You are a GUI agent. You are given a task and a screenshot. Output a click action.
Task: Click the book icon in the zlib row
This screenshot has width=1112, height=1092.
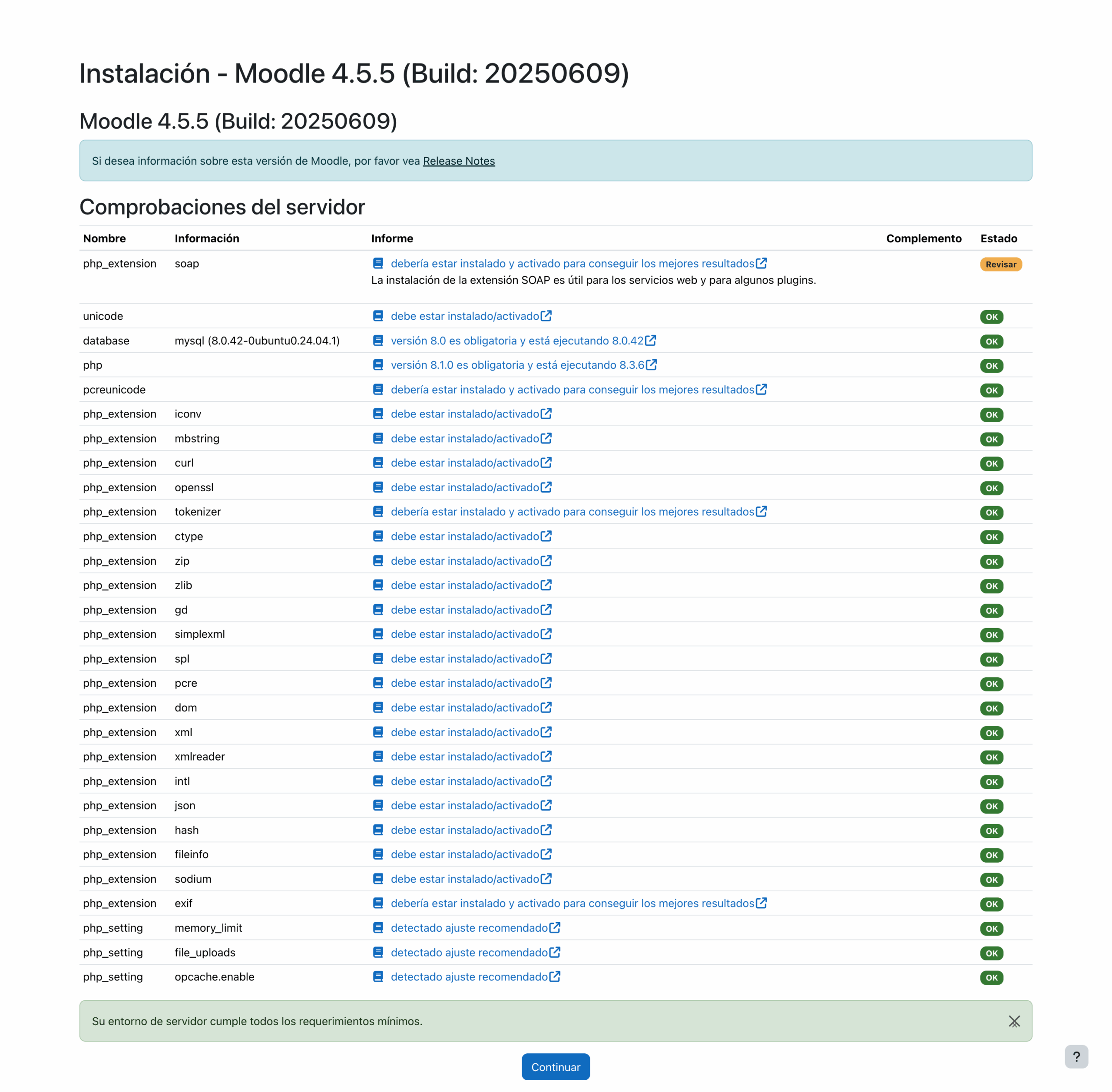point(378,585)
